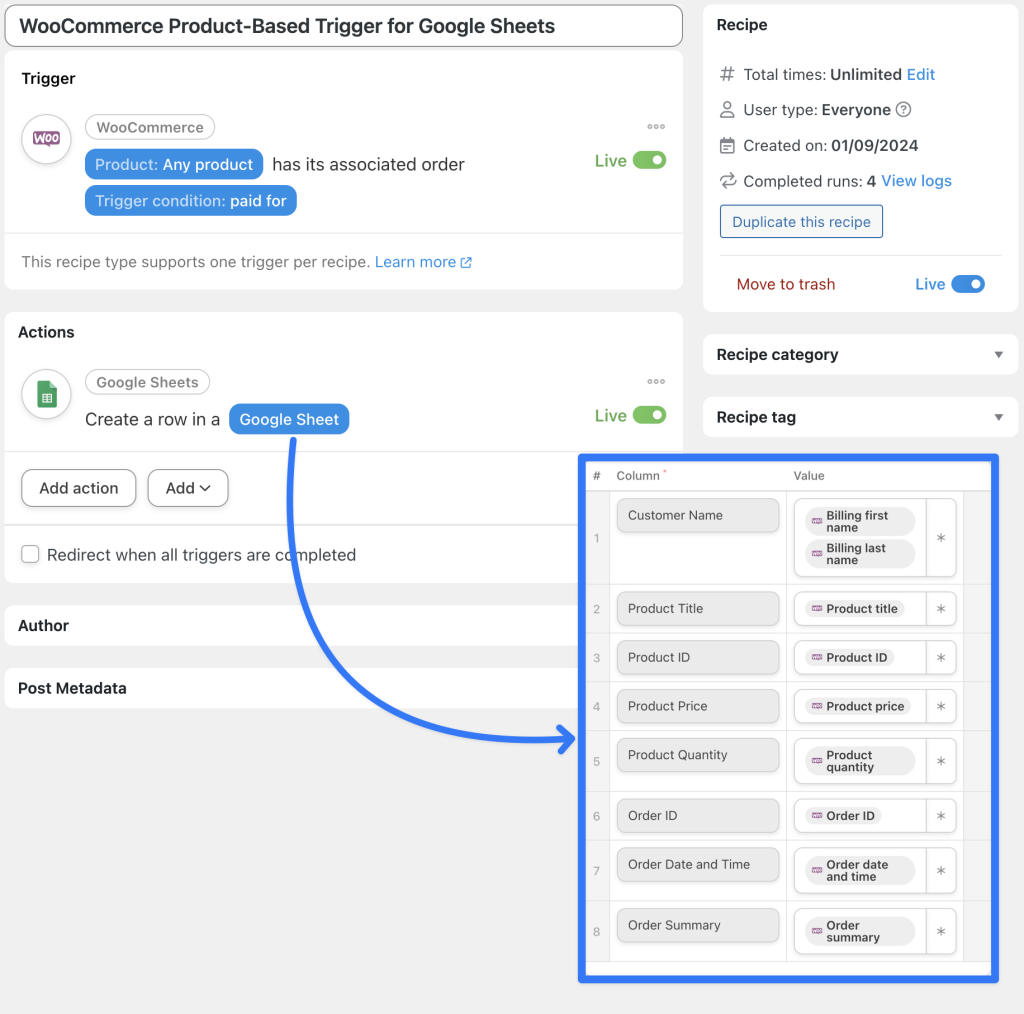The height and width of the screenshot is (1014, 1024).
Task: Expand the Recipe tag dropdown
Action: 997,417
